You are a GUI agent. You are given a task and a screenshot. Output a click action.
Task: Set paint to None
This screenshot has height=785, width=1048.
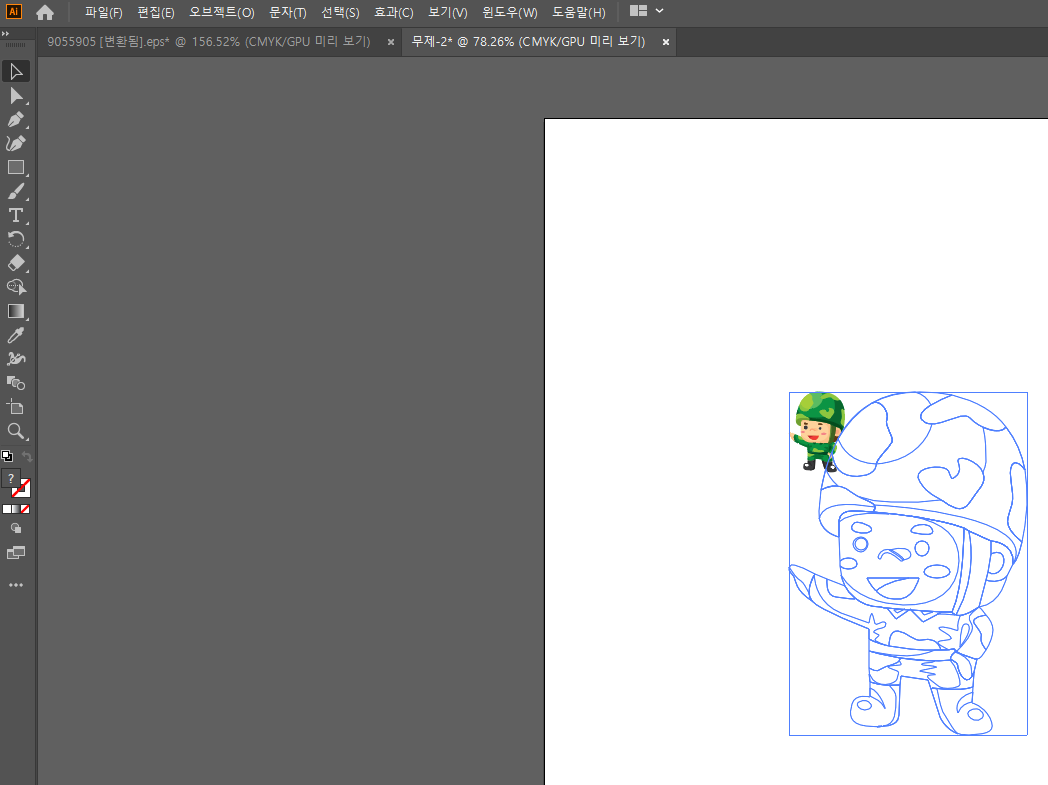[25, 509]
